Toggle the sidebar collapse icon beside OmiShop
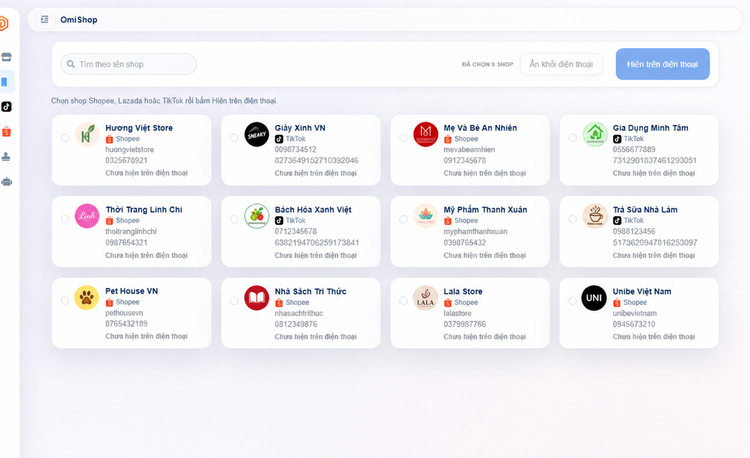The height and width of the screenshot is (458, 750). (x=44, y=20)
